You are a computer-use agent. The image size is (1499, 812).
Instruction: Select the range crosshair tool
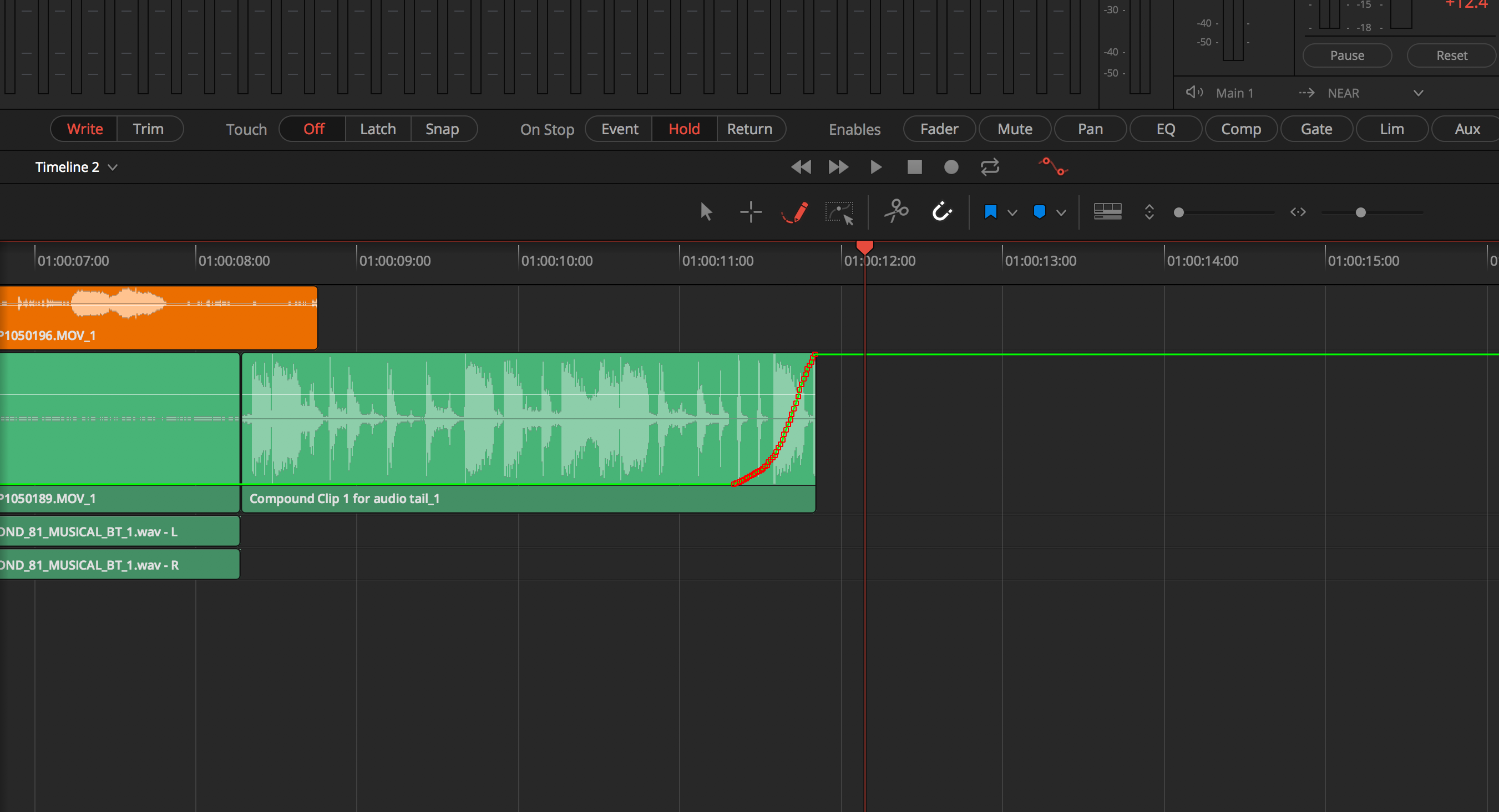click(751, 212)
